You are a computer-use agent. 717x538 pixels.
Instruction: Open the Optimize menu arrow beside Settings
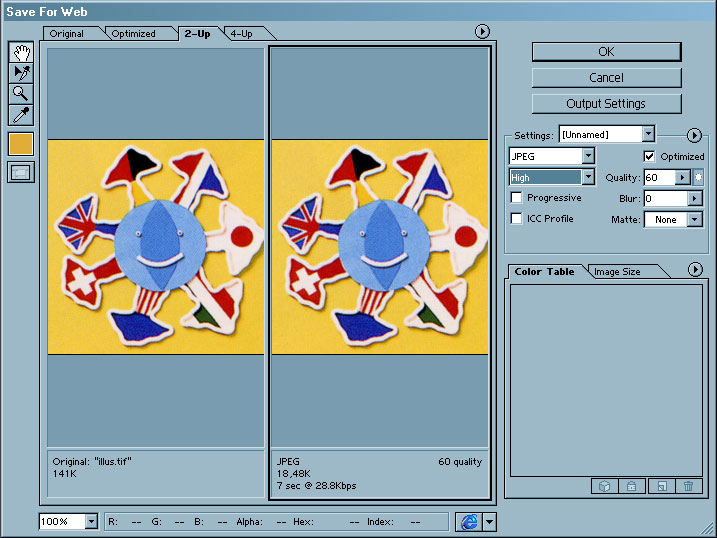(694, 135)
